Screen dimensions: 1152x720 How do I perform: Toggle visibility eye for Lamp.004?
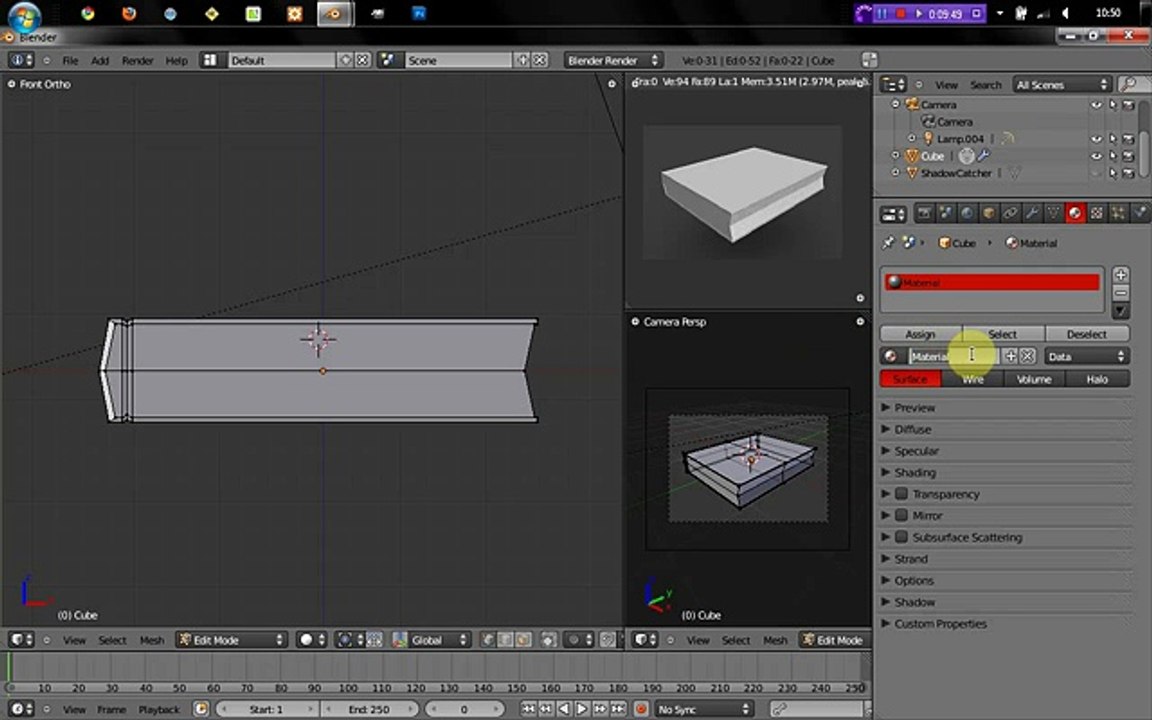click(1096, 139)
